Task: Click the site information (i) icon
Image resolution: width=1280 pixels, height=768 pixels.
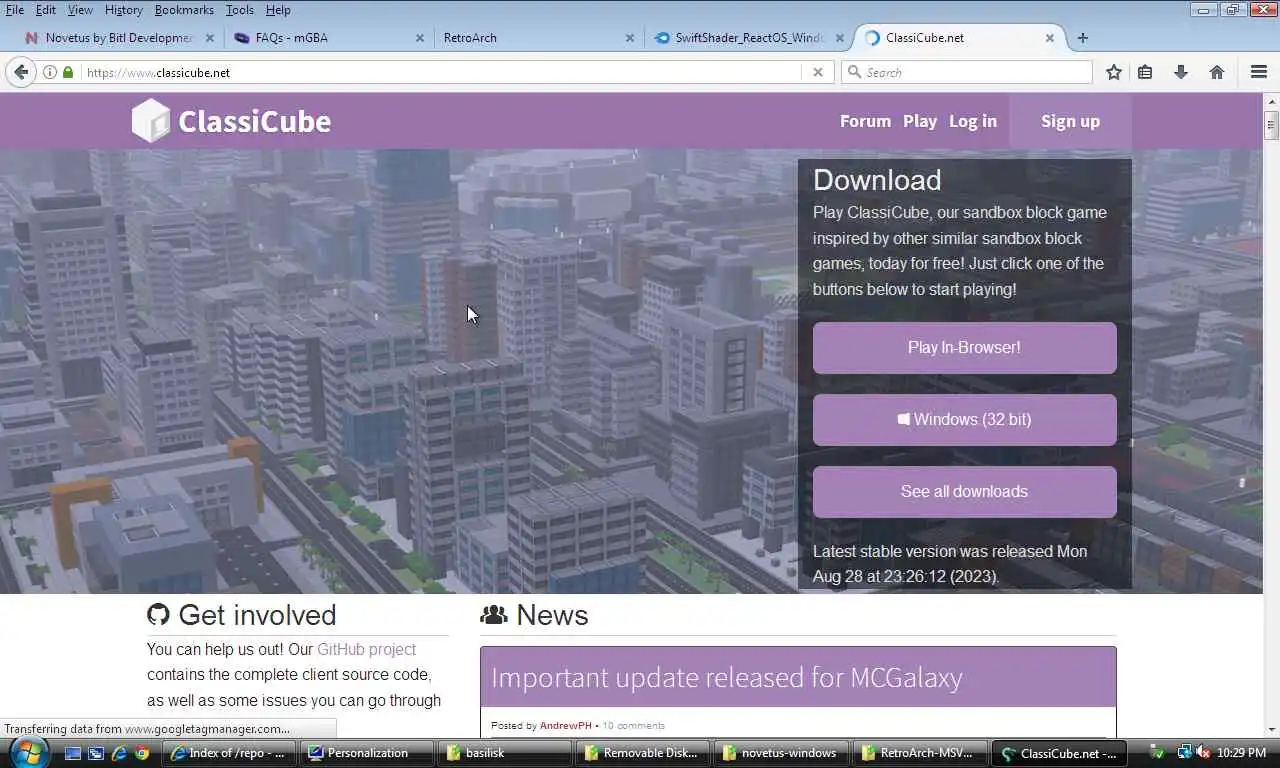Action: (x=50, y=72)
